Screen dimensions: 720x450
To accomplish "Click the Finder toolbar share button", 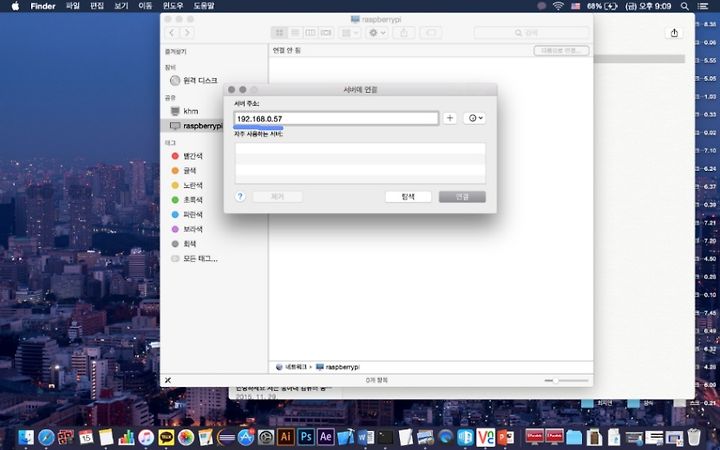I will [x=404, y=33].
